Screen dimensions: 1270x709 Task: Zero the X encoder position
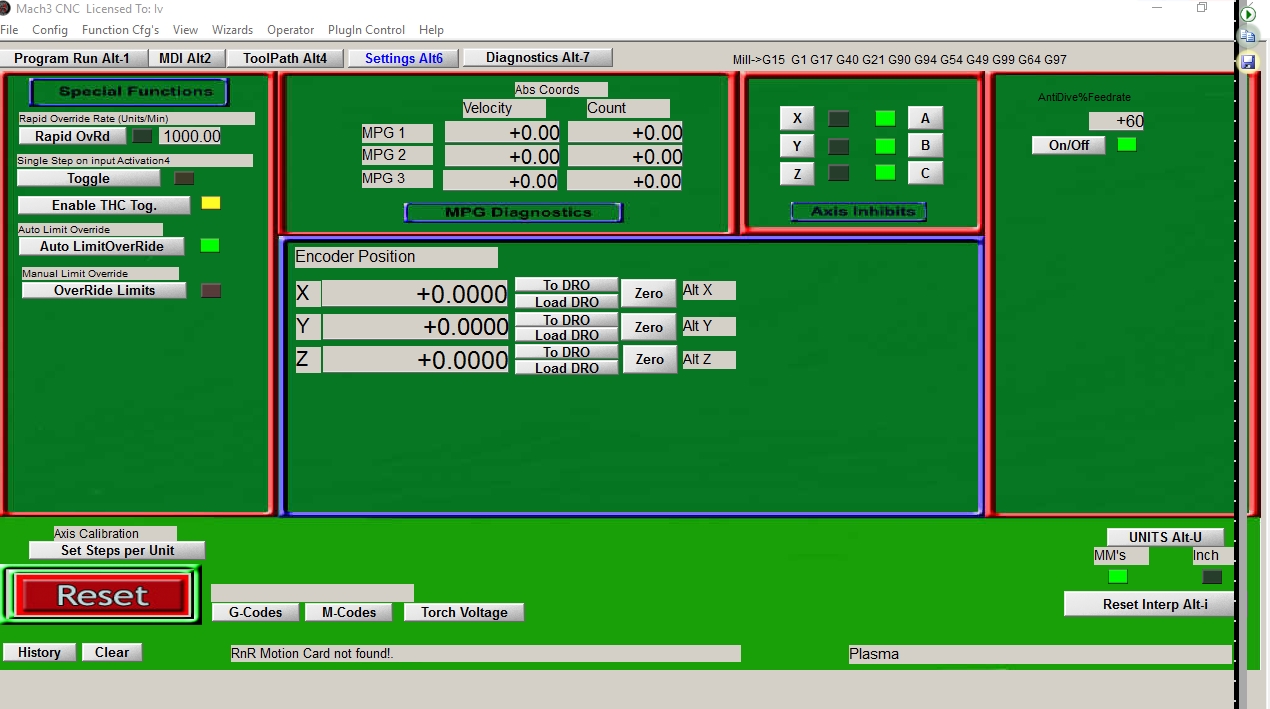click(649, 294)
